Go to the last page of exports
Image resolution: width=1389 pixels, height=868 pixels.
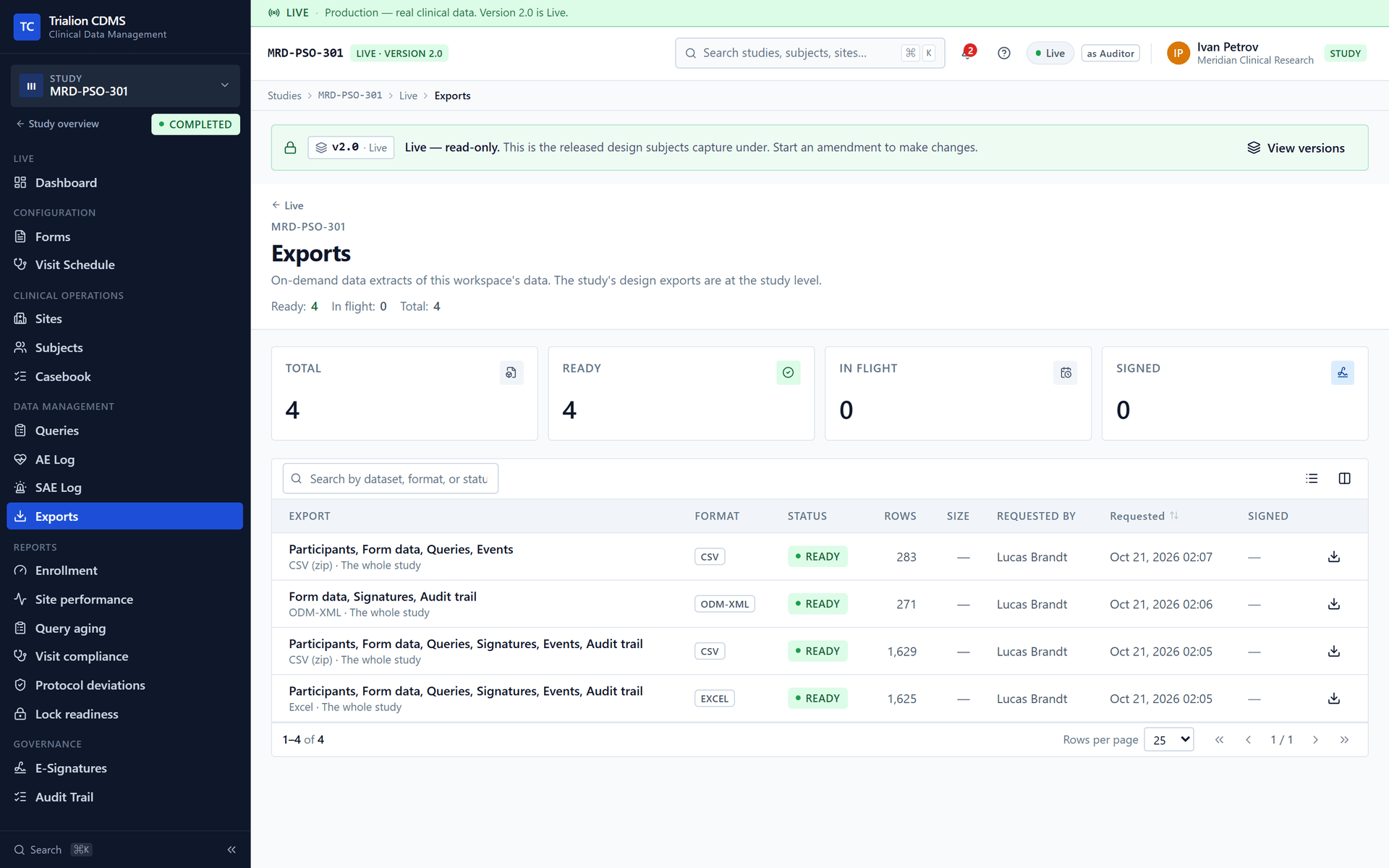point(1344,740)
